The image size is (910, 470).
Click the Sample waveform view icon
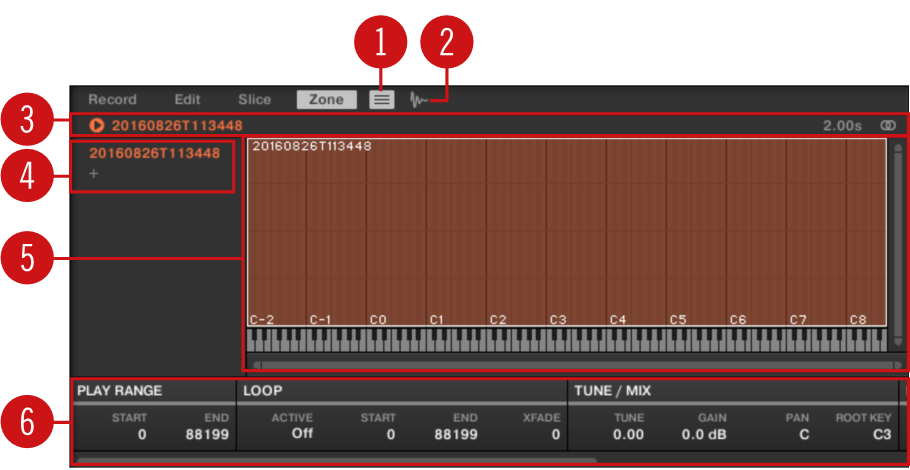(419, 100)
